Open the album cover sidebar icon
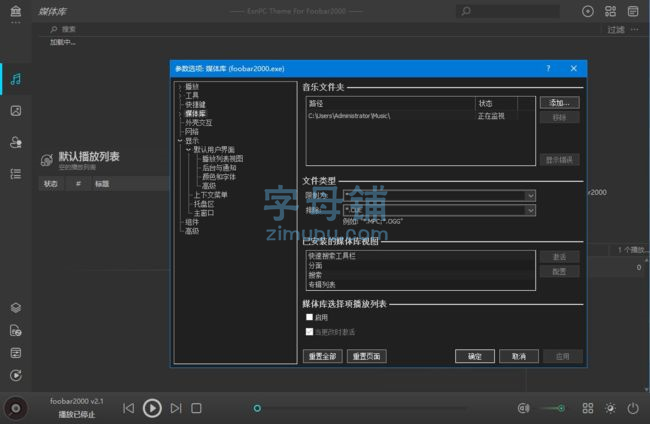 pos(16,111)
